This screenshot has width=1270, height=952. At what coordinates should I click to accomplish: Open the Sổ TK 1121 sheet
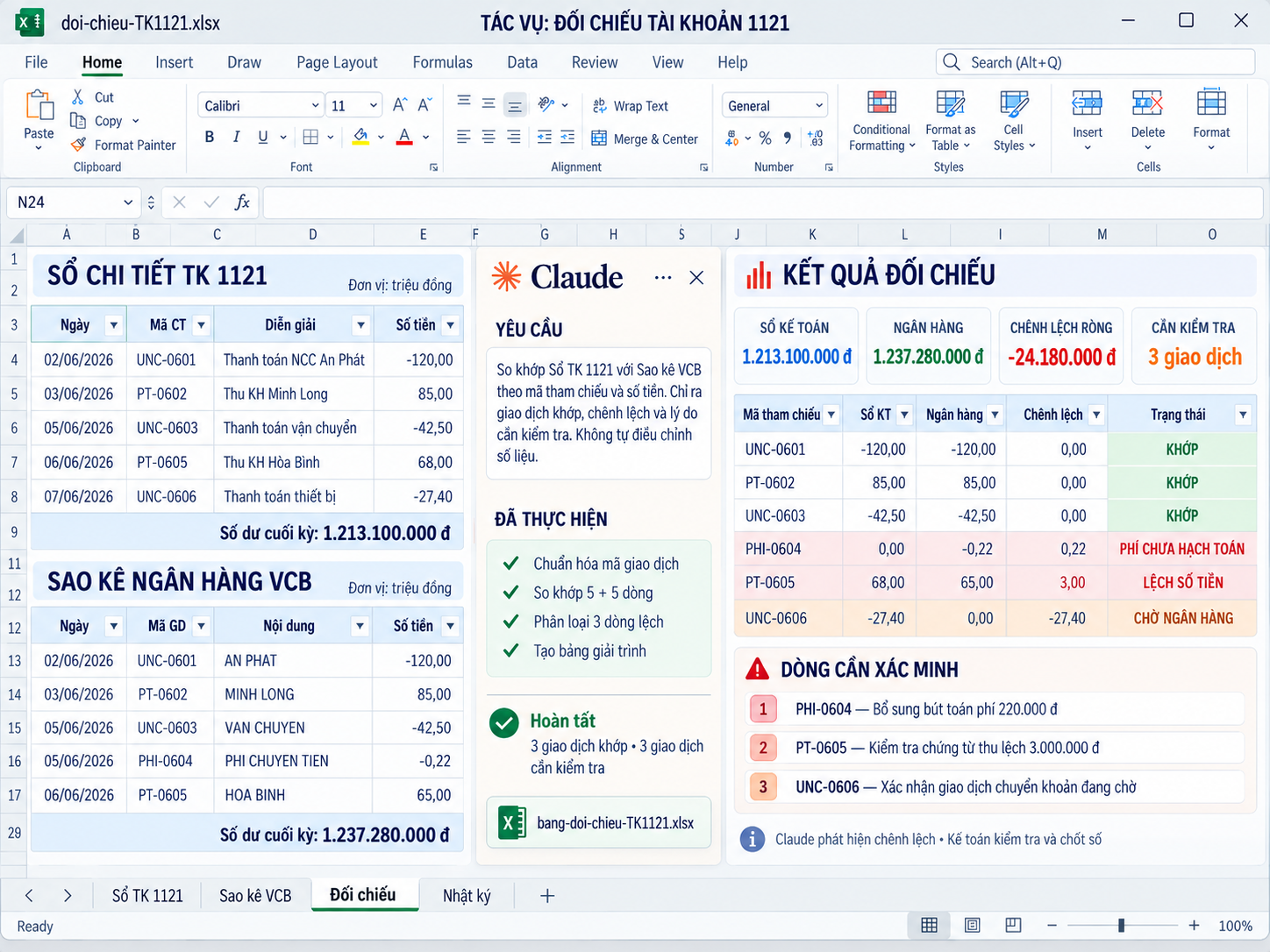coord(147,895)
